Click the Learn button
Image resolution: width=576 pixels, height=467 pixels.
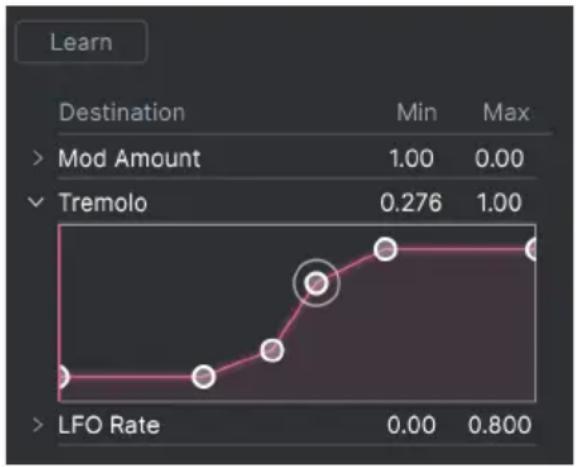point(81,42)
